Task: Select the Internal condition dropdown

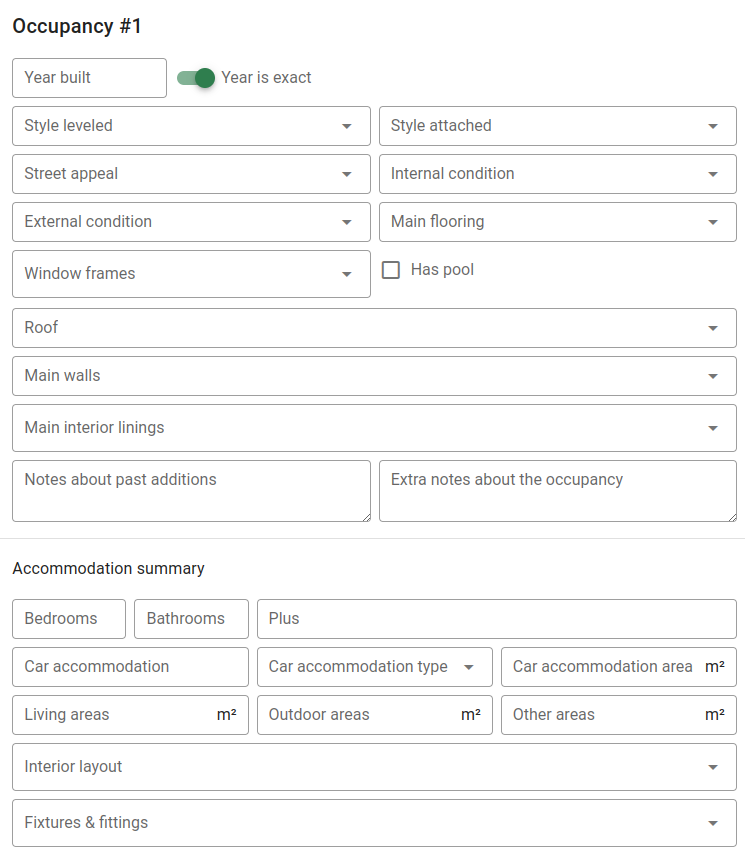Action: click(557, 174)
